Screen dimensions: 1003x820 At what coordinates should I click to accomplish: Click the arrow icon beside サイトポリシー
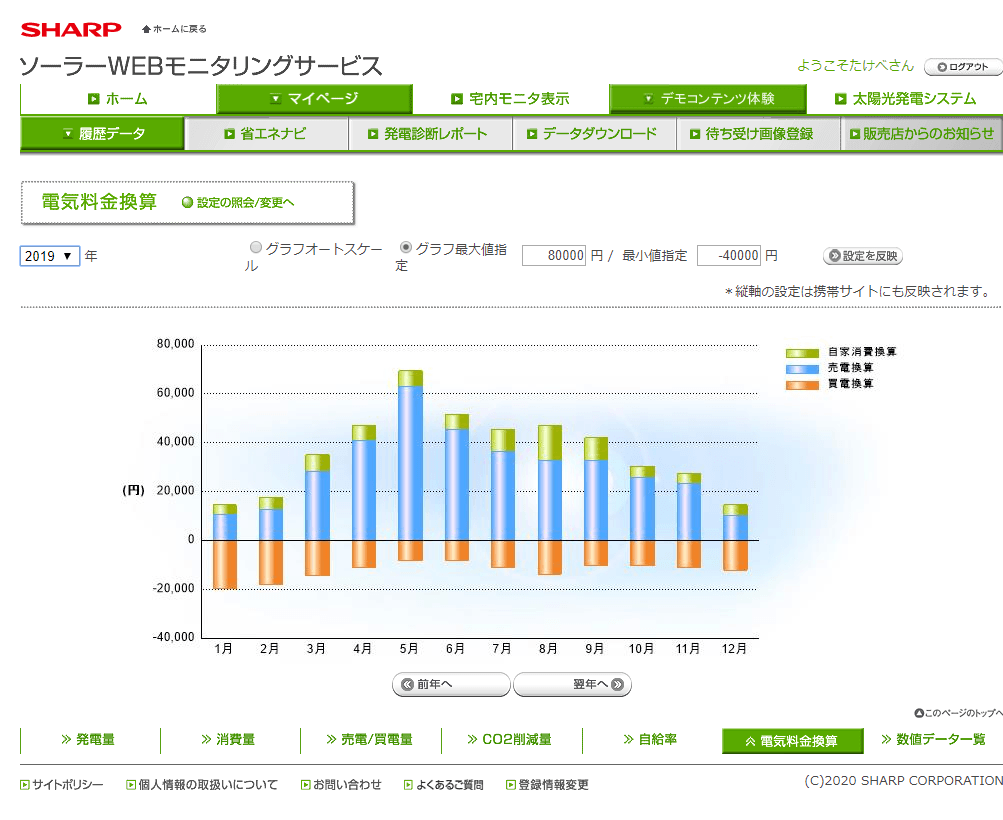click(x=25, y=785)
